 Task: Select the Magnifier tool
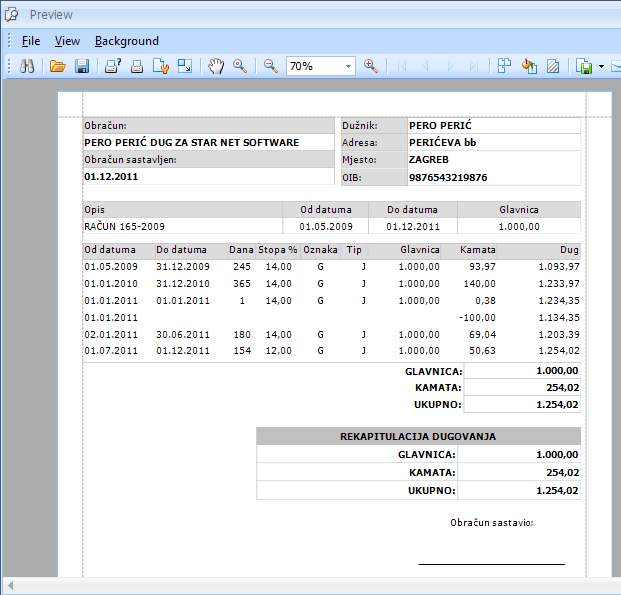pos(240,66)
